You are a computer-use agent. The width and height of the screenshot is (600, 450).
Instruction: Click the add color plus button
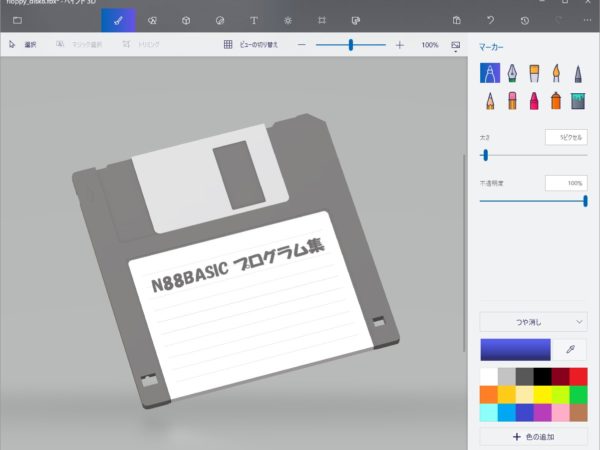(x=533, y=437)
